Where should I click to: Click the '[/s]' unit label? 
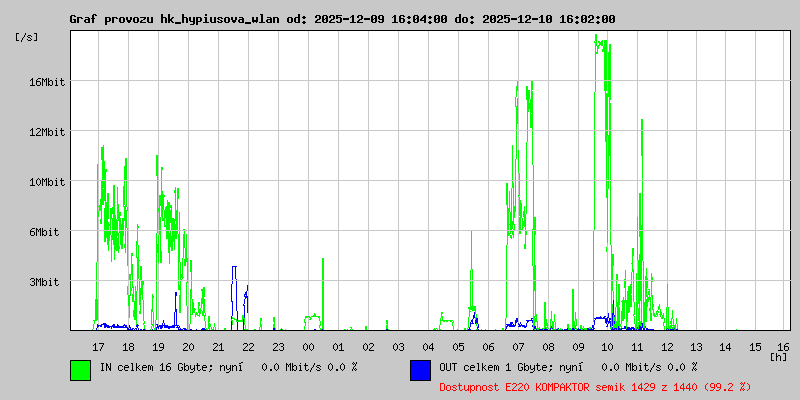point(27,37)
